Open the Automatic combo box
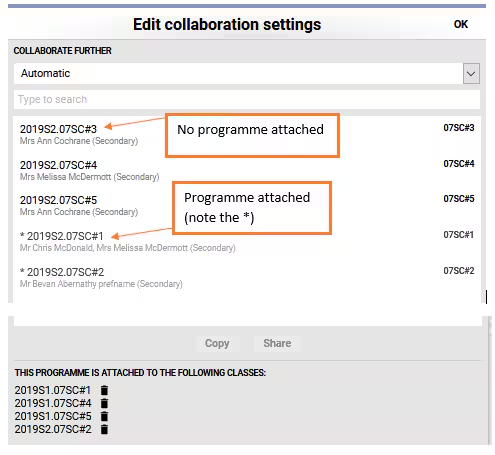This screenshot has width=495, height=455. coord(247,73)
